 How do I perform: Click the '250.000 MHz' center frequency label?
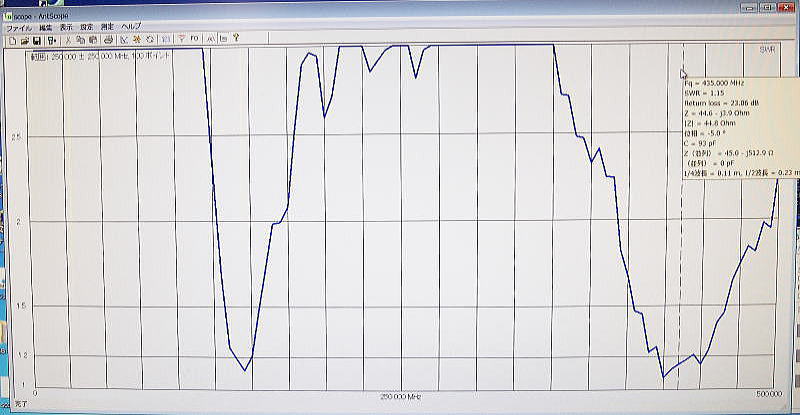pos(401,396)
